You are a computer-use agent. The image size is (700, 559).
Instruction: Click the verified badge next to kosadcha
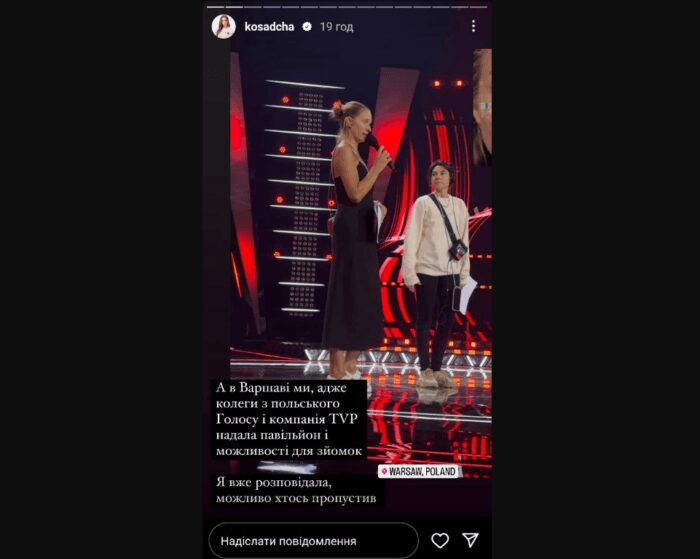tap(307, 27)
